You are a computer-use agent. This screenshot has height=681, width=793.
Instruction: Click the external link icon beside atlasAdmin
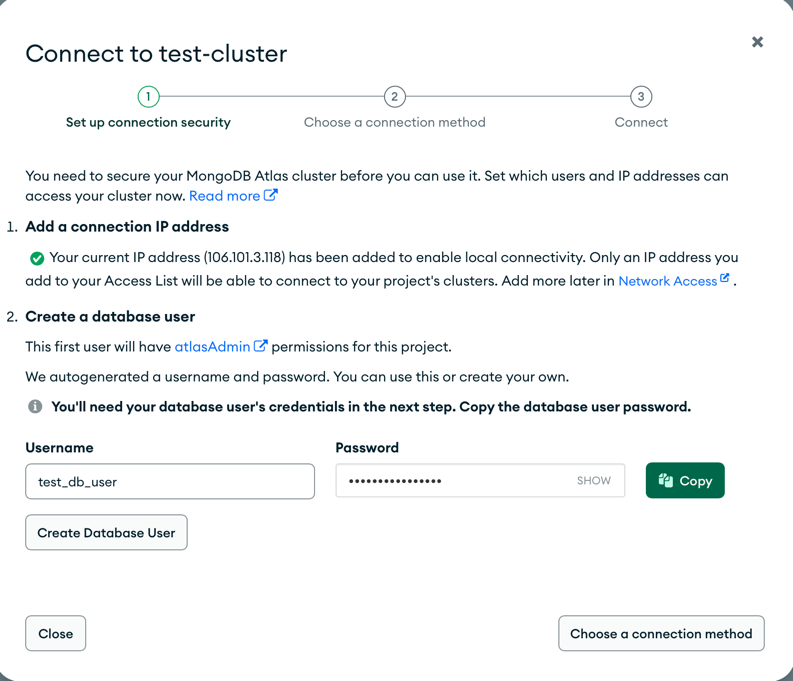[260, 346]
